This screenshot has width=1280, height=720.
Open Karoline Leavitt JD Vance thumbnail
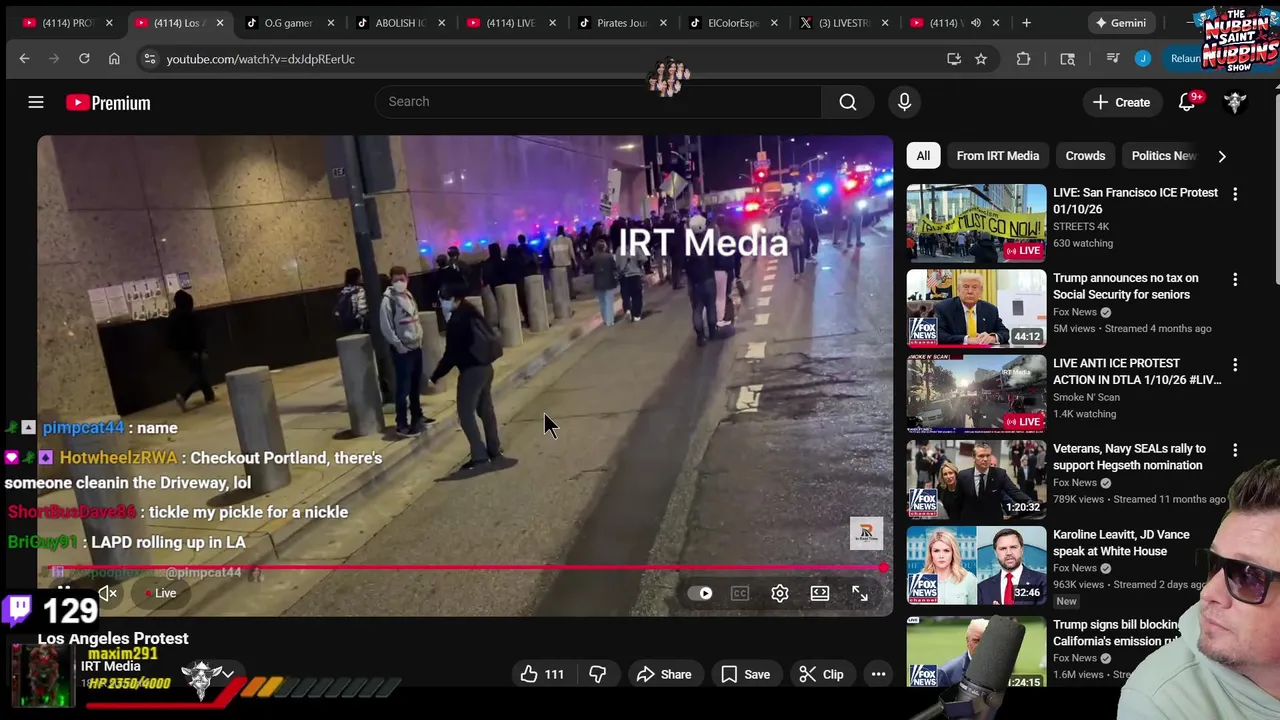[976, 565]
